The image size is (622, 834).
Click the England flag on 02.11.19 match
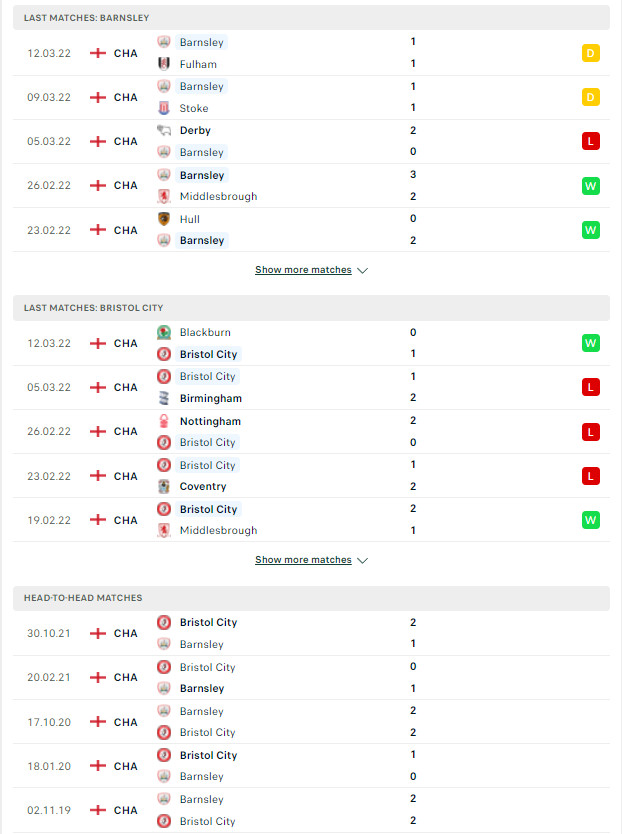point(98,810)
